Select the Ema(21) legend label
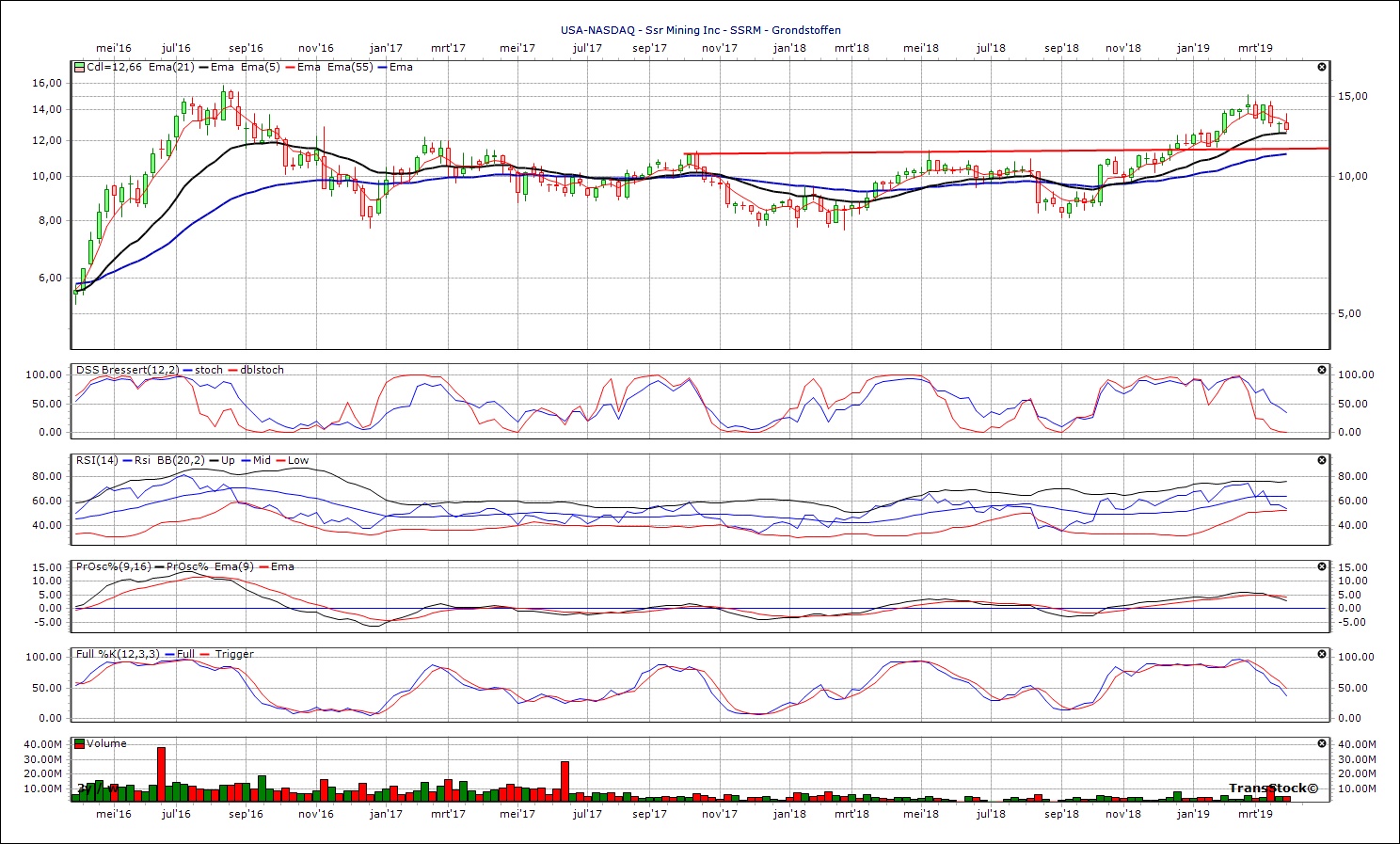The width and height of the screenshot is (1400, 844). click(x=171, y=67)
